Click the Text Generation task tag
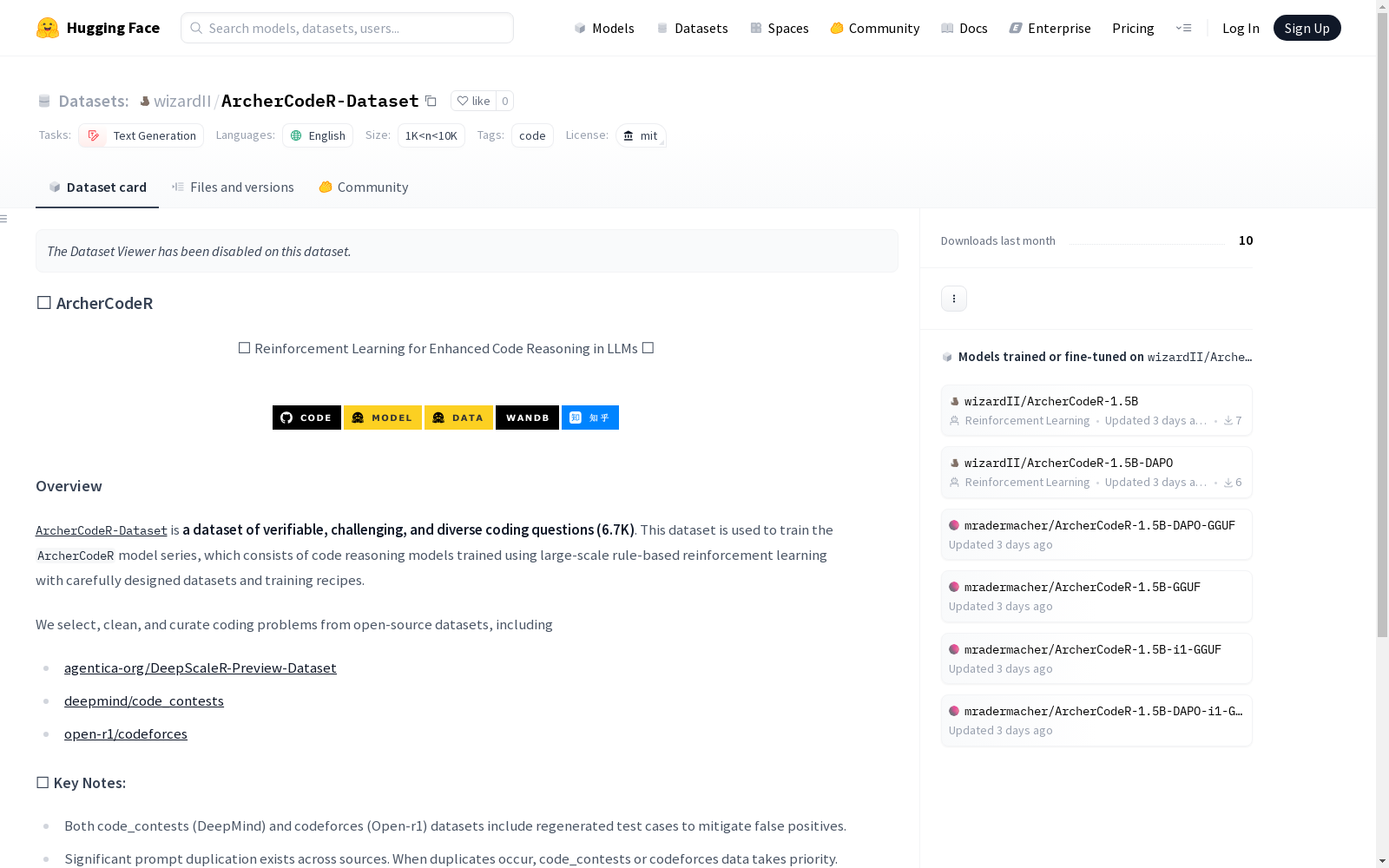This screenshot has width=1389, height=868. [x=142, y=135]
